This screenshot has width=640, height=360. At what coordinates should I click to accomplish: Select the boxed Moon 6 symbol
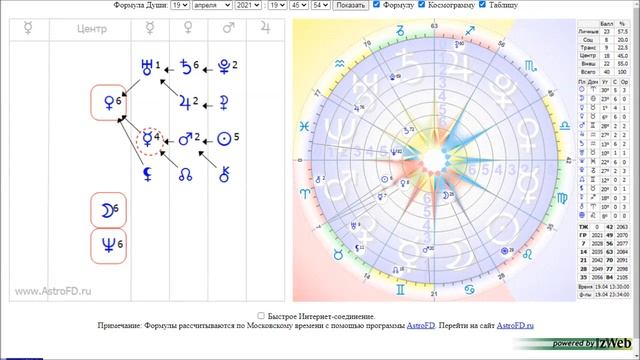pyautogui.click(x=109, y=210)
